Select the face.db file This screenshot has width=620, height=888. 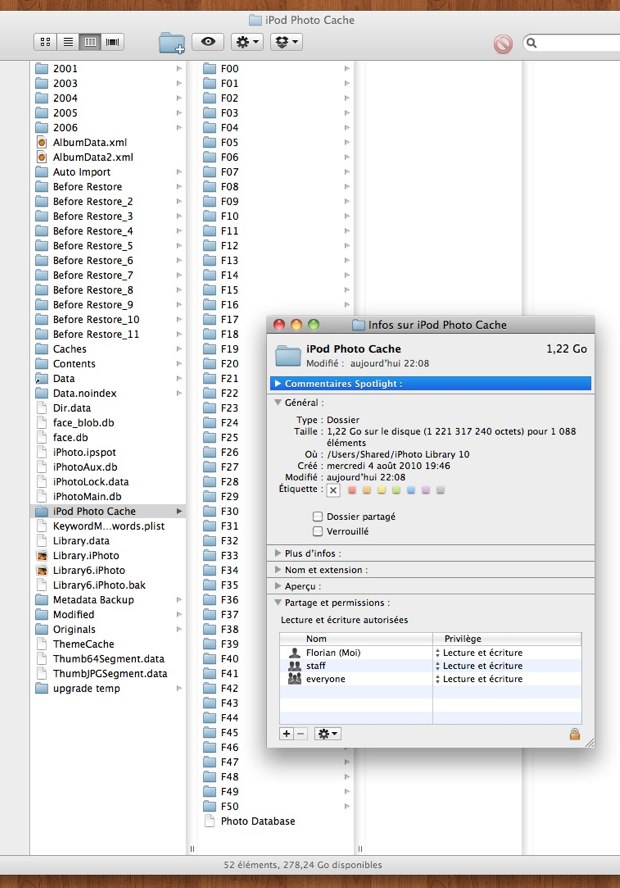point(70,437)
